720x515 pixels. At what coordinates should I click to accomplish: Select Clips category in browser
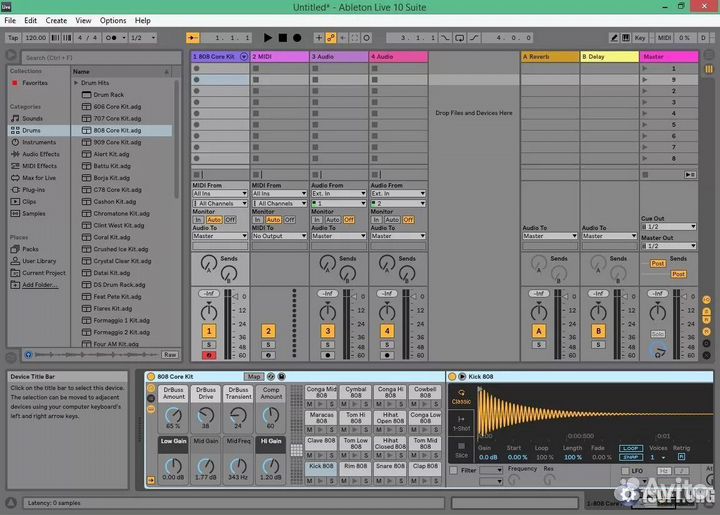[29, 202]
